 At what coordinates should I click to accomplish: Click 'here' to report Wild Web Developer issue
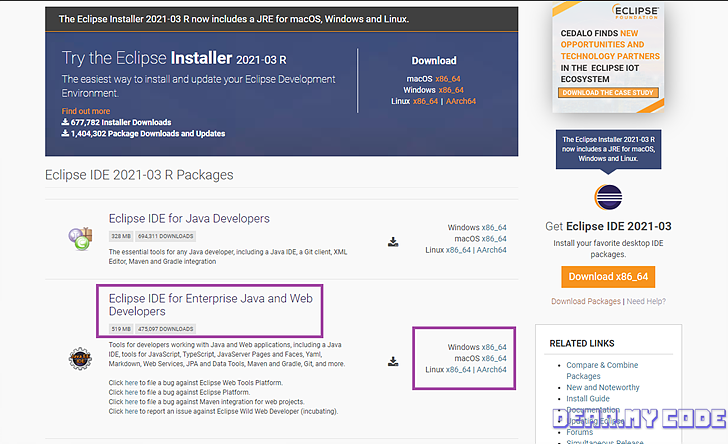coord(131,411)
